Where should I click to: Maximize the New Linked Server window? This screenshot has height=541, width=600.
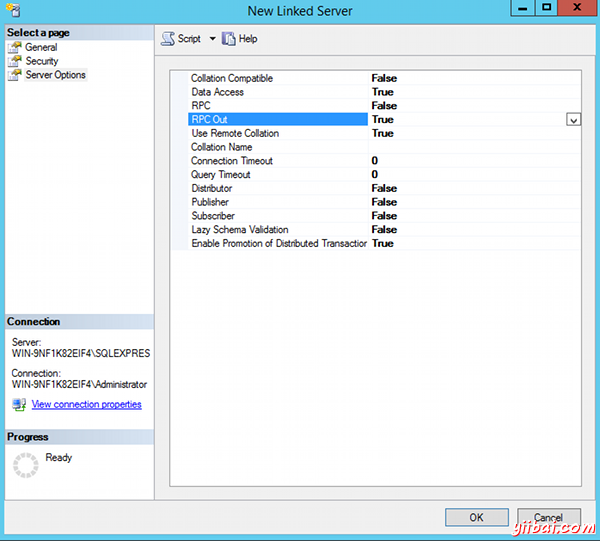(546, 8)
